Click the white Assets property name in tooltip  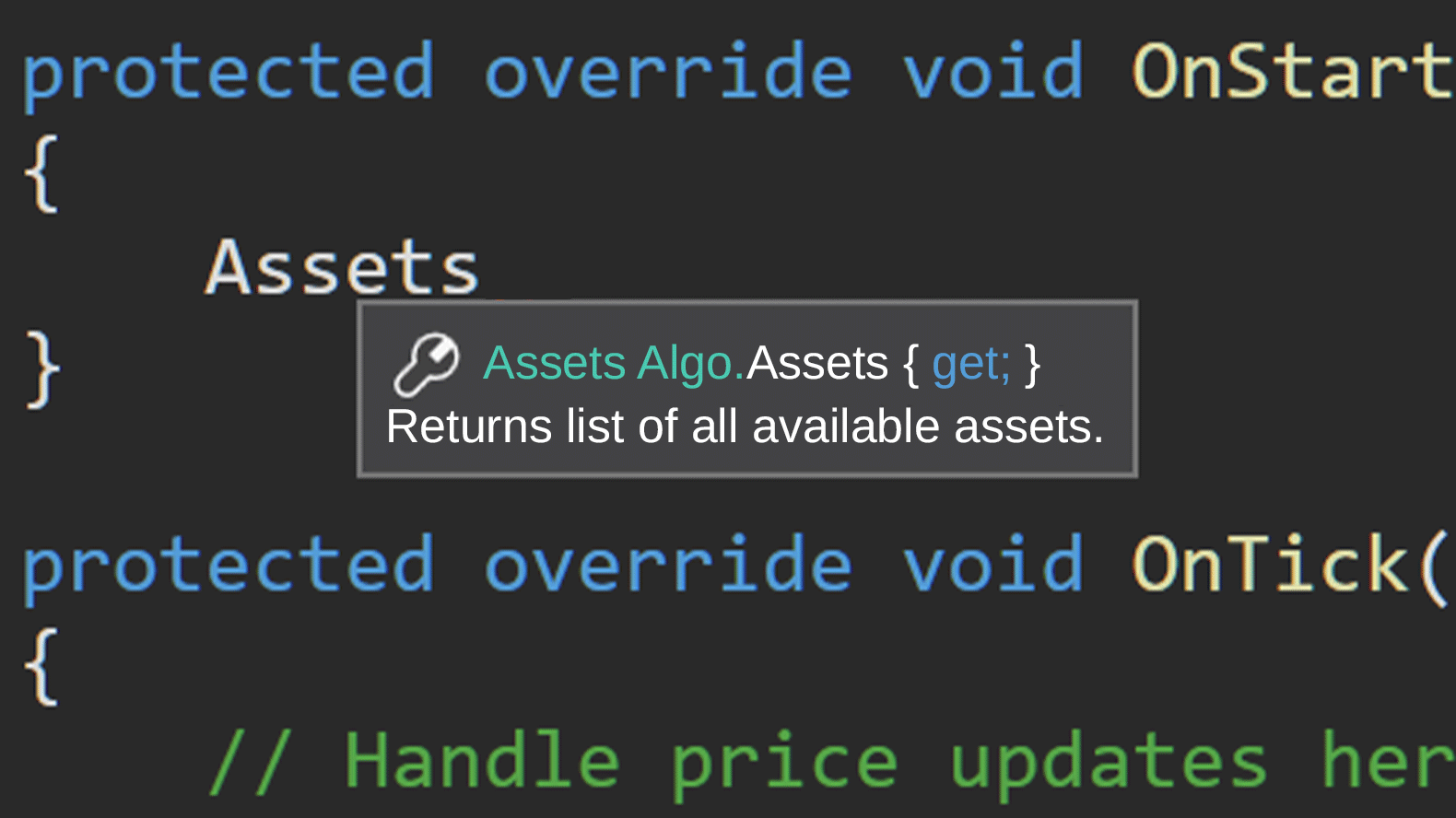pos(817,363)
